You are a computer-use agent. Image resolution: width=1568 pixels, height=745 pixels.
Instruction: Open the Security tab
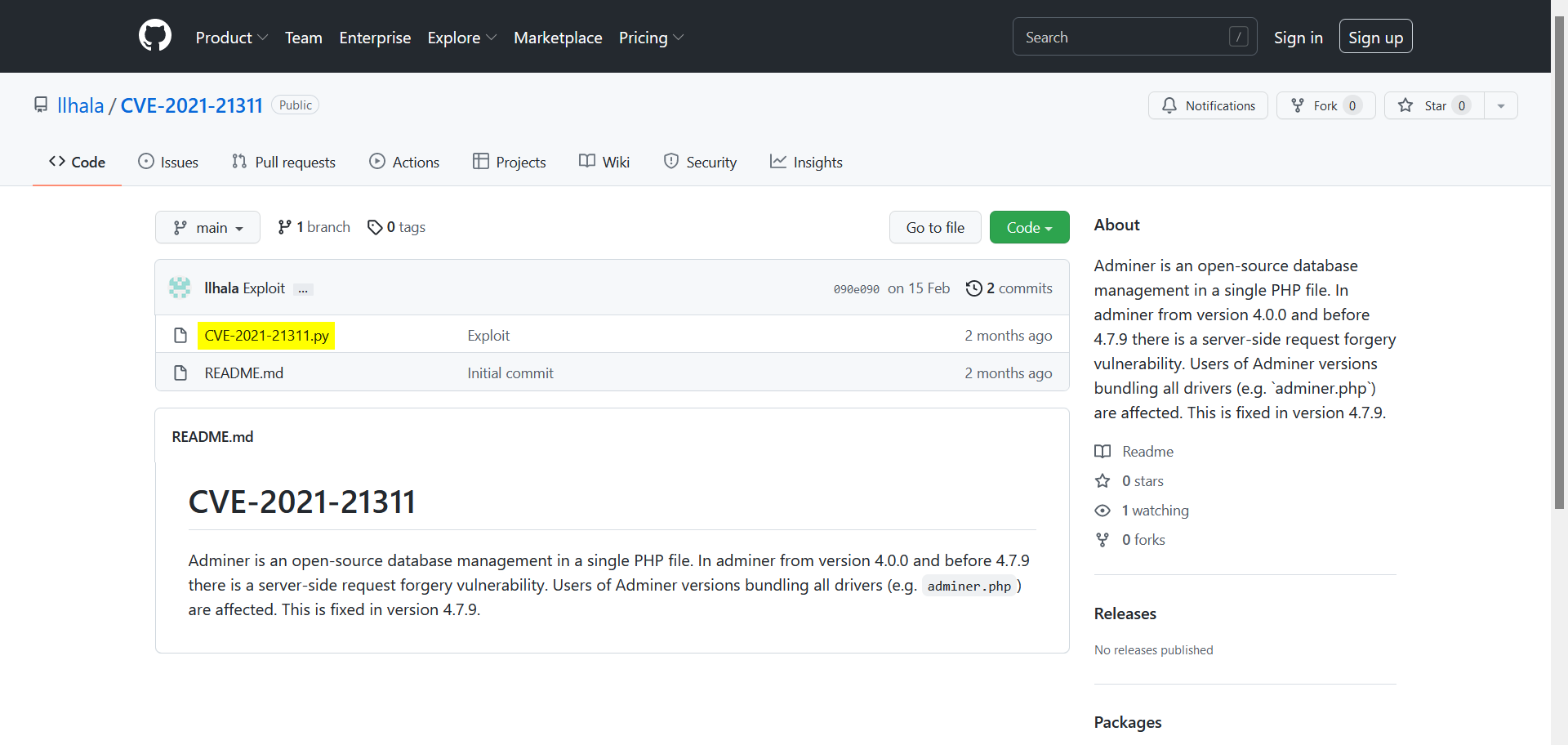[700, 162]
